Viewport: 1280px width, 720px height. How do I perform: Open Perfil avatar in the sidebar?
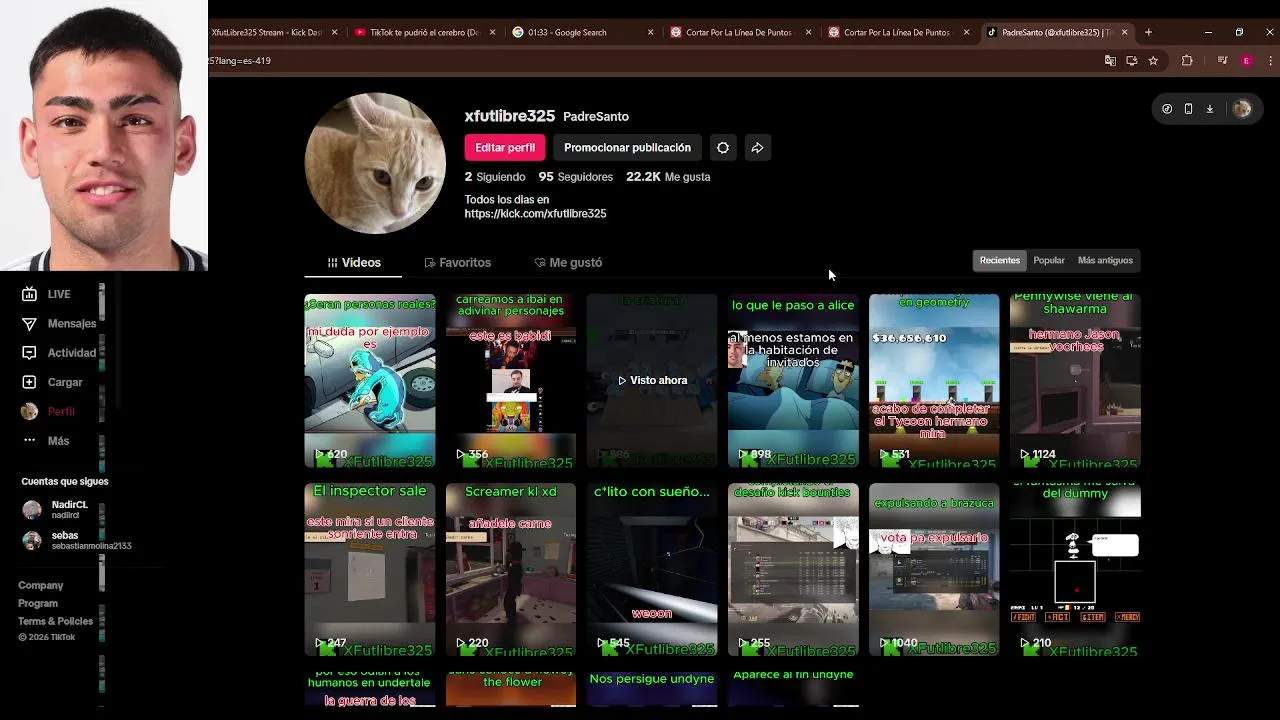[x=29, y=411]
